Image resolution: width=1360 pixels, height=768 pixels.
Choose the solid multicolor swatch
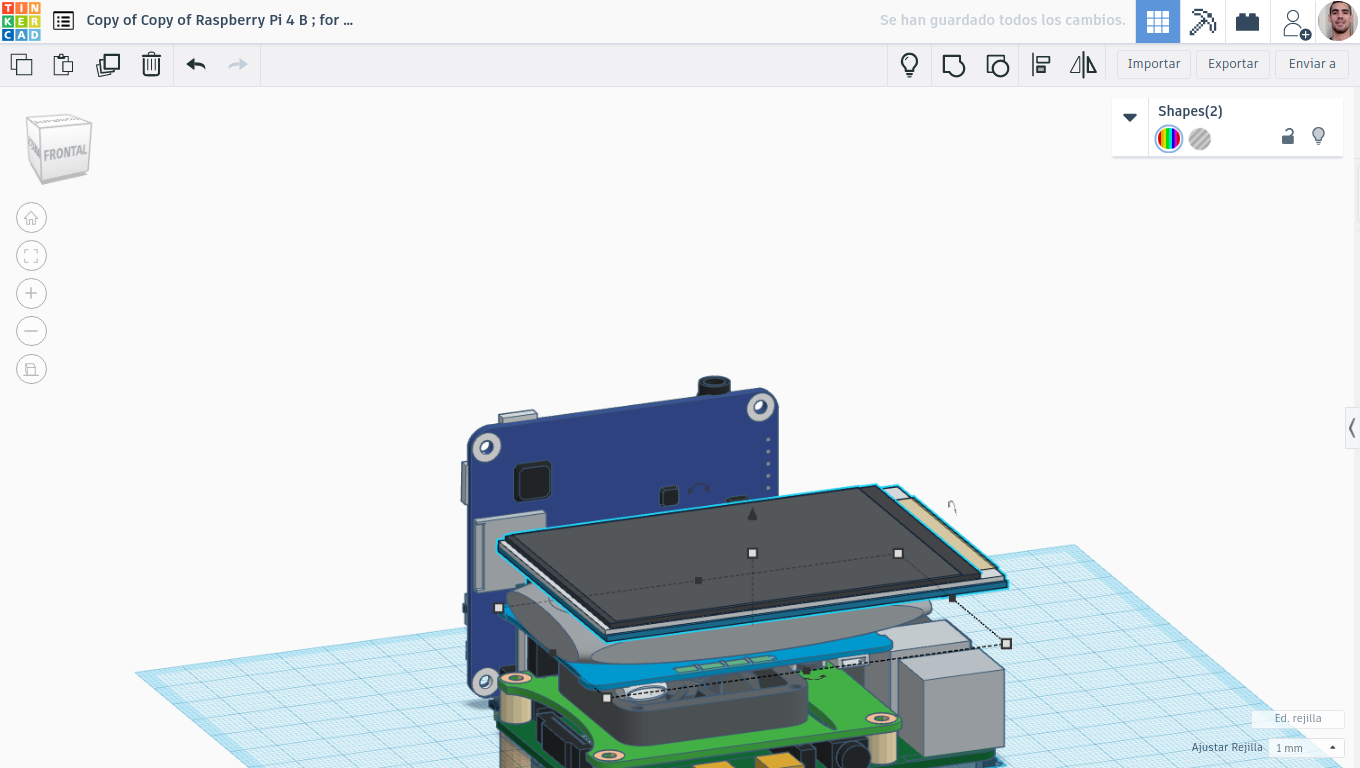coord(1168,139)
